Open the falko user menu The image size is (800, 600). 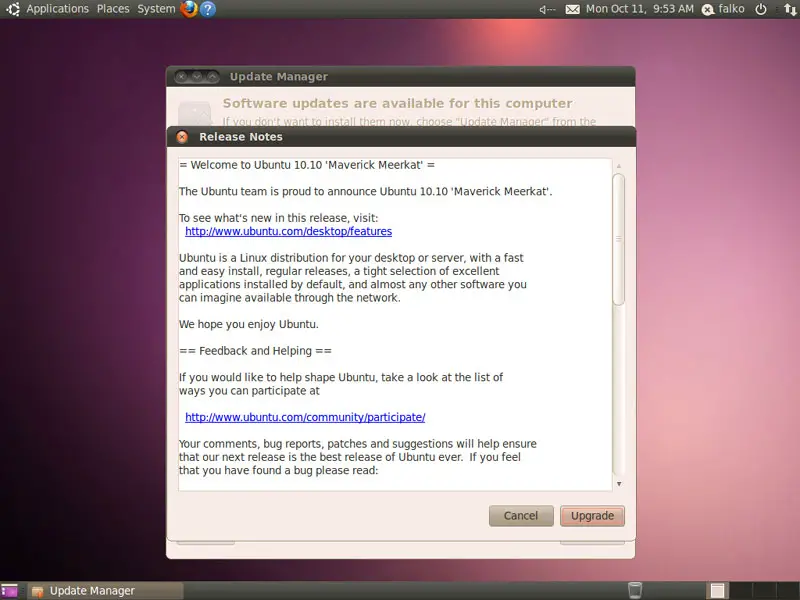(732, 9)
